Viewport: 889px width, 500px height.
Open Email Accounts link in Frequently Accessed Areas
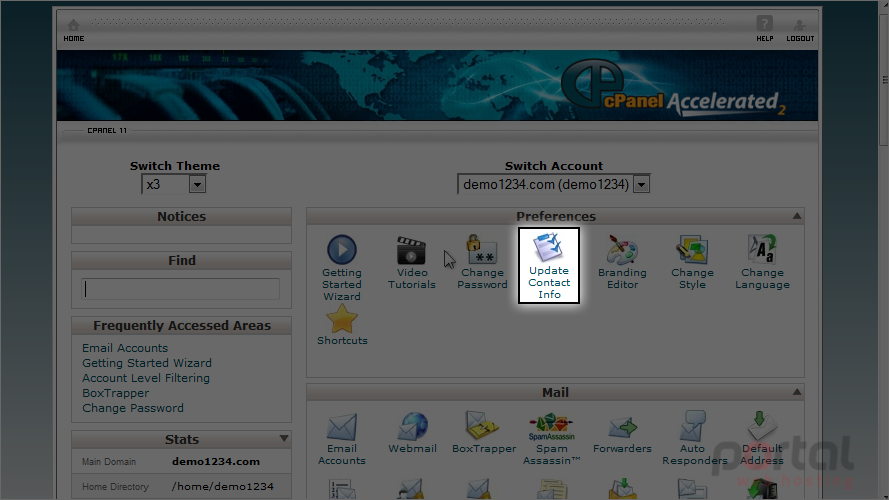(125, 348)
